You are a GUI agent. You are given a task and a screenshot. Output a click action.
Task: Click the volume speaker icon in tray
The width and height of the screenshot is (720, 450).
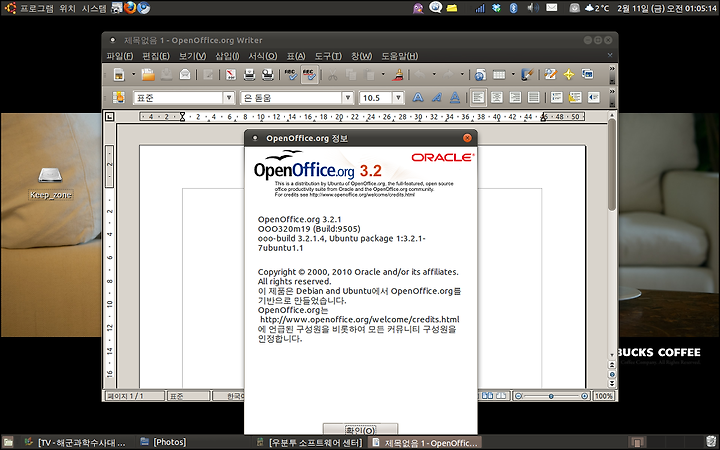click(533, 8)
